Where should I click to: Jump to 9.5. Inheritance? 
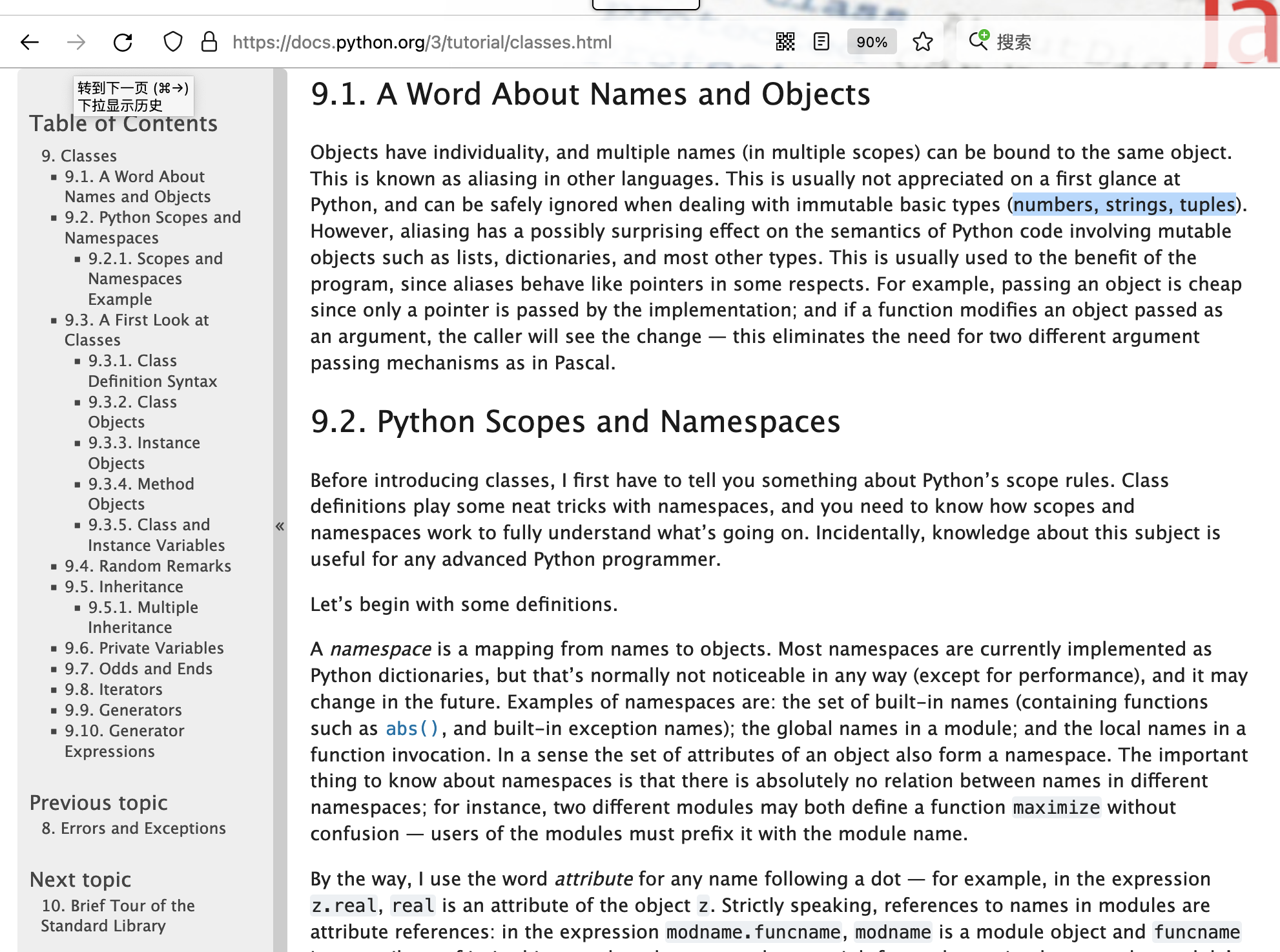[124, 586]
